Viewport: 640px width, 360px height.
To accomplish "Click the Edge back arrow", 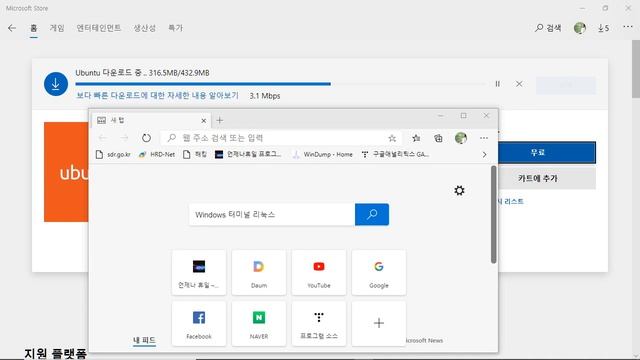I will [103, 138].
